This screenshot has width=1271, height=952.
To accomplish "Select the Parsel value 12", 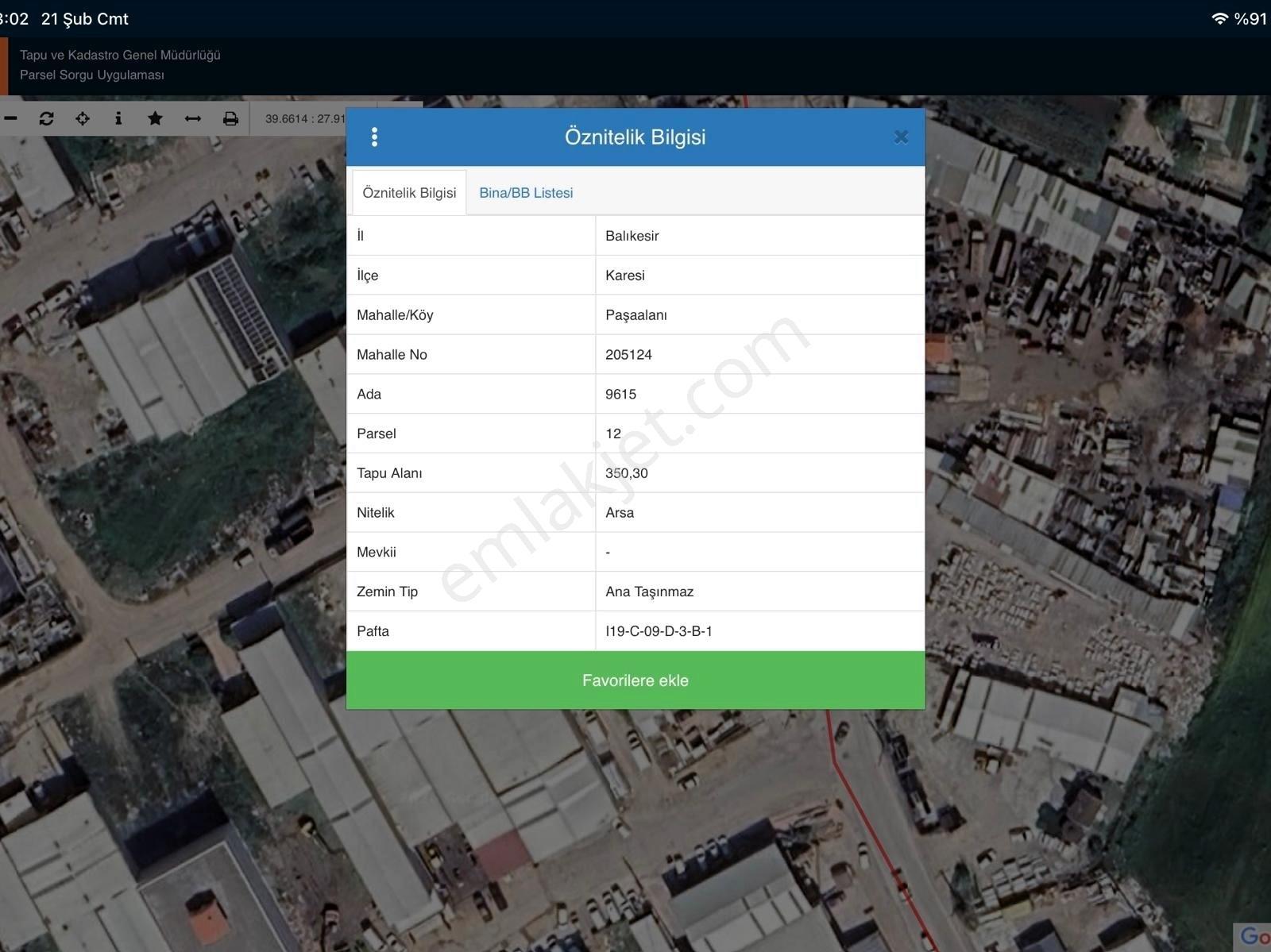I will (x=613, y=434).
